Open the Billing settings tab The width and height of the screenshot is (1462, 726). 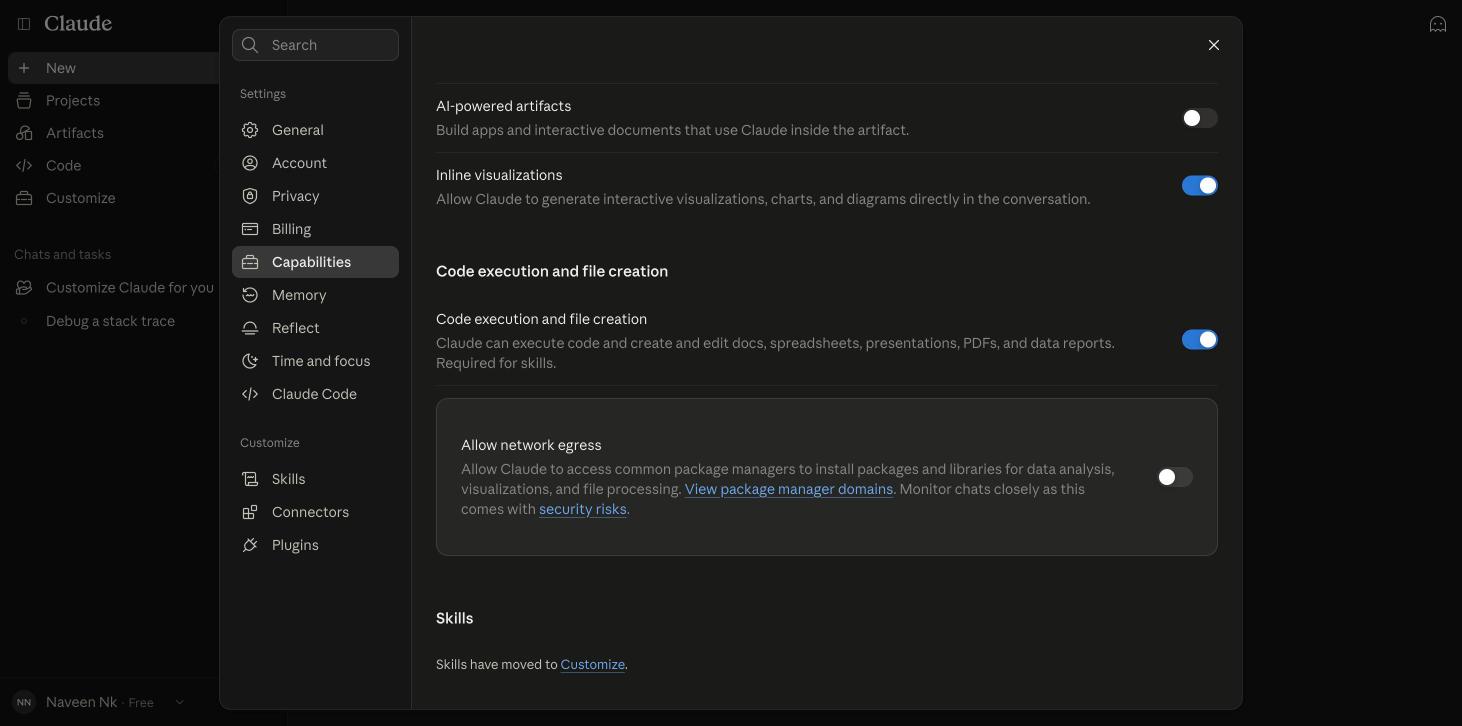pyautogui.click(x=315, y=229)
